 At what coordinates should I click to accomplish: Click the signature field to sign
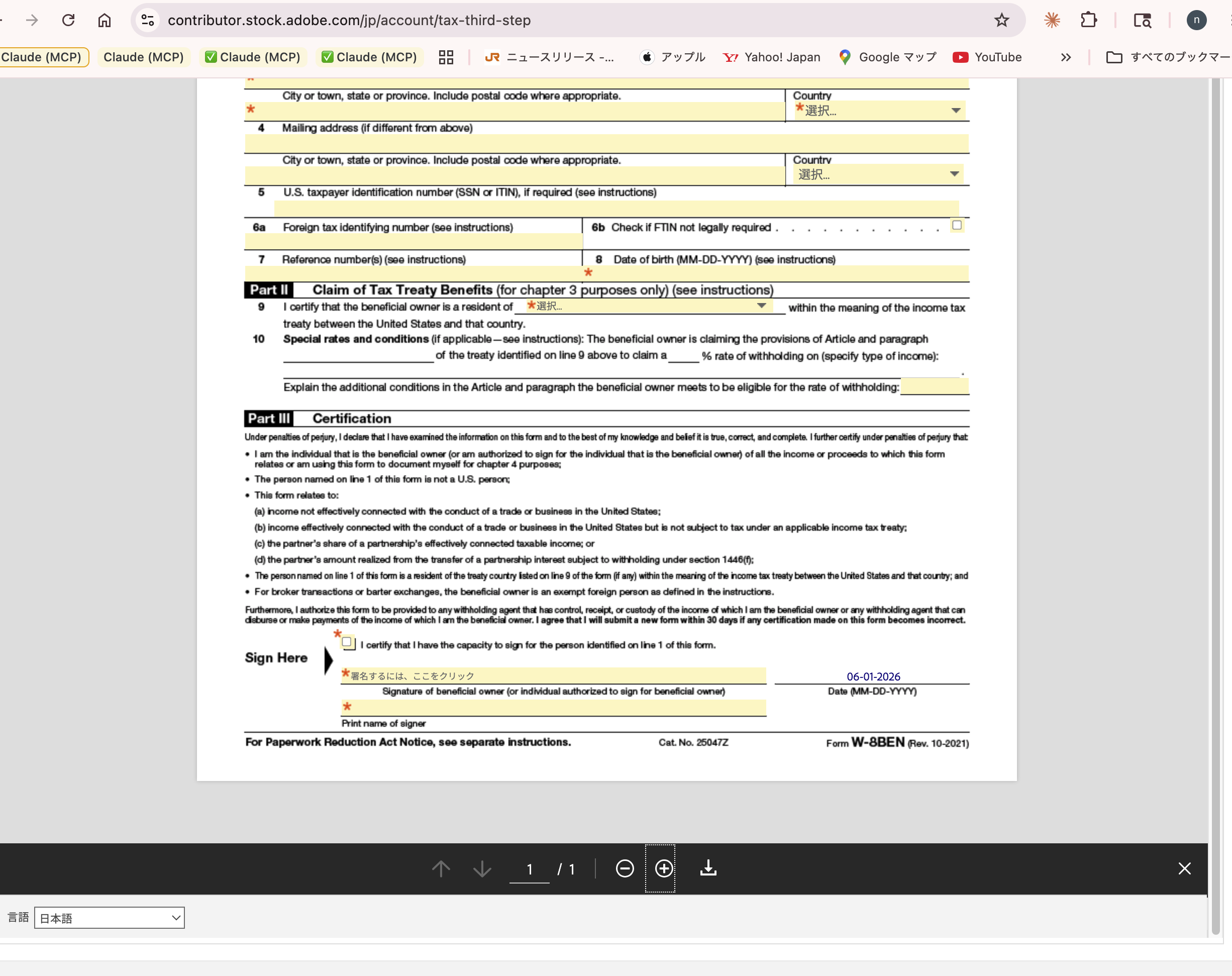click(x=554, y=675)
